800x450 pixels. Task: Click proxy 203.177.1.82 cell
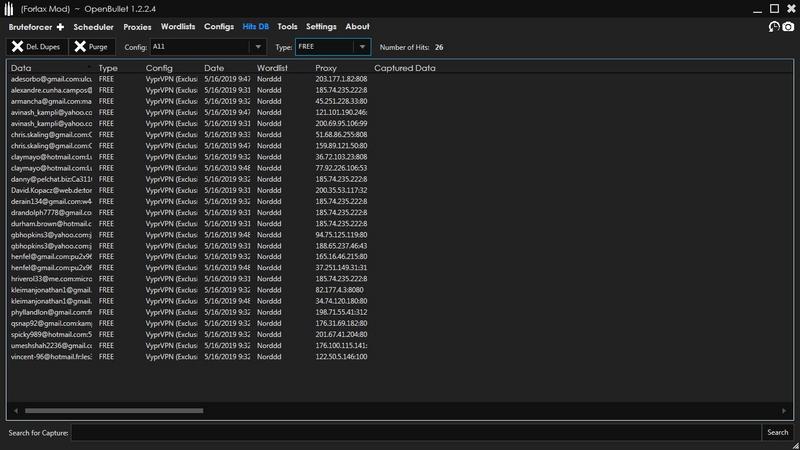pos(341,79)
